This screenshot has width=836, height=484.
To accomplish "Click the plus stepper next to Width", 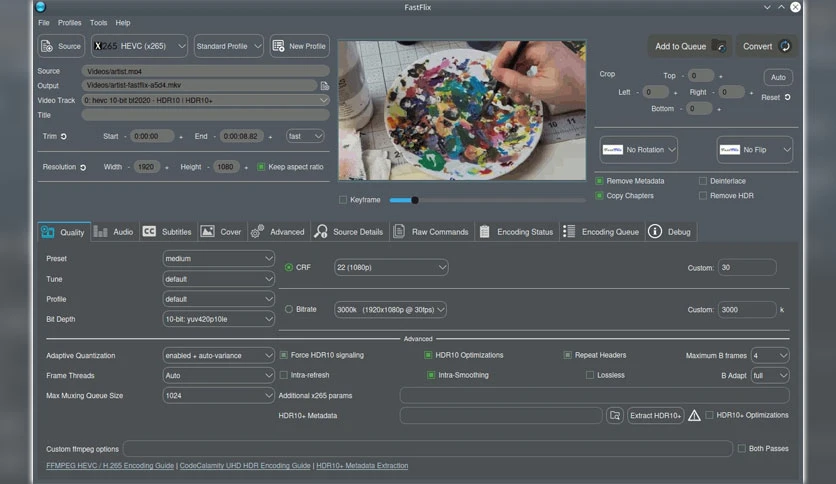I will [x=167, y=167].
